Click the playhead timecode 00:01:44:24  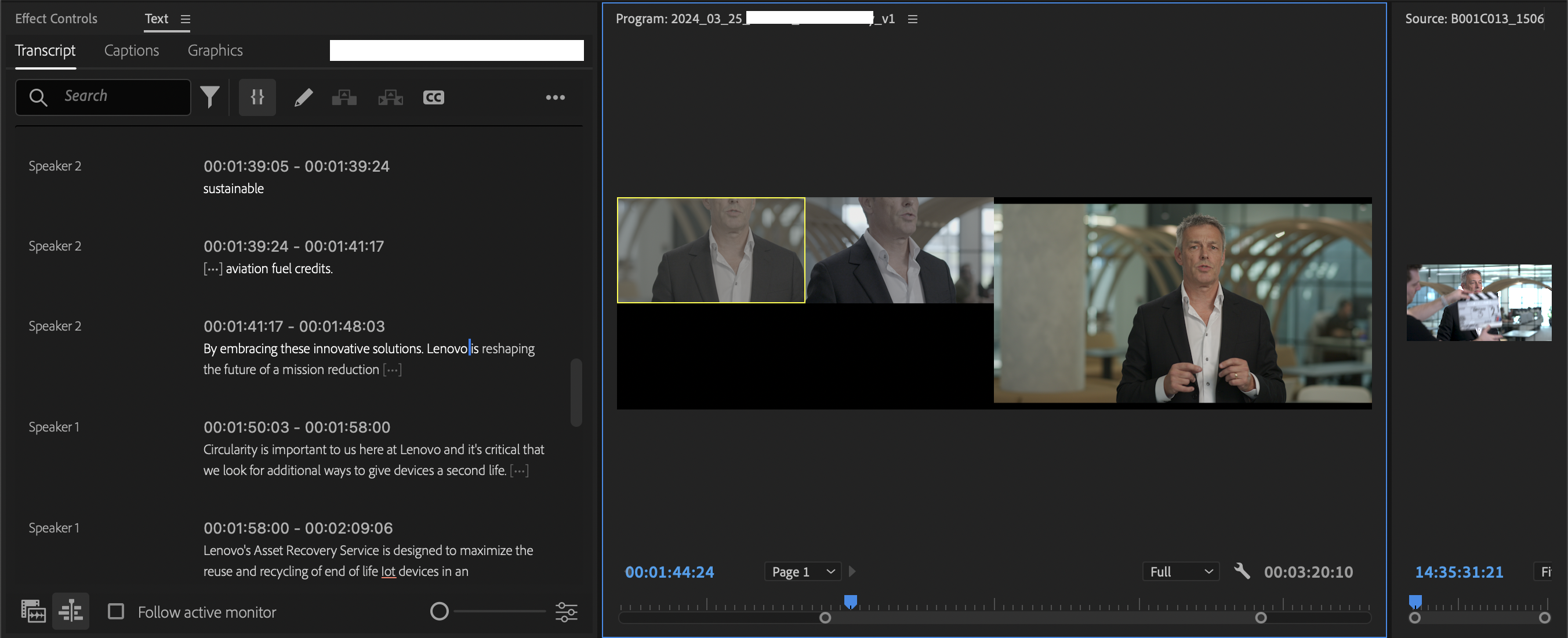point(669,572)
